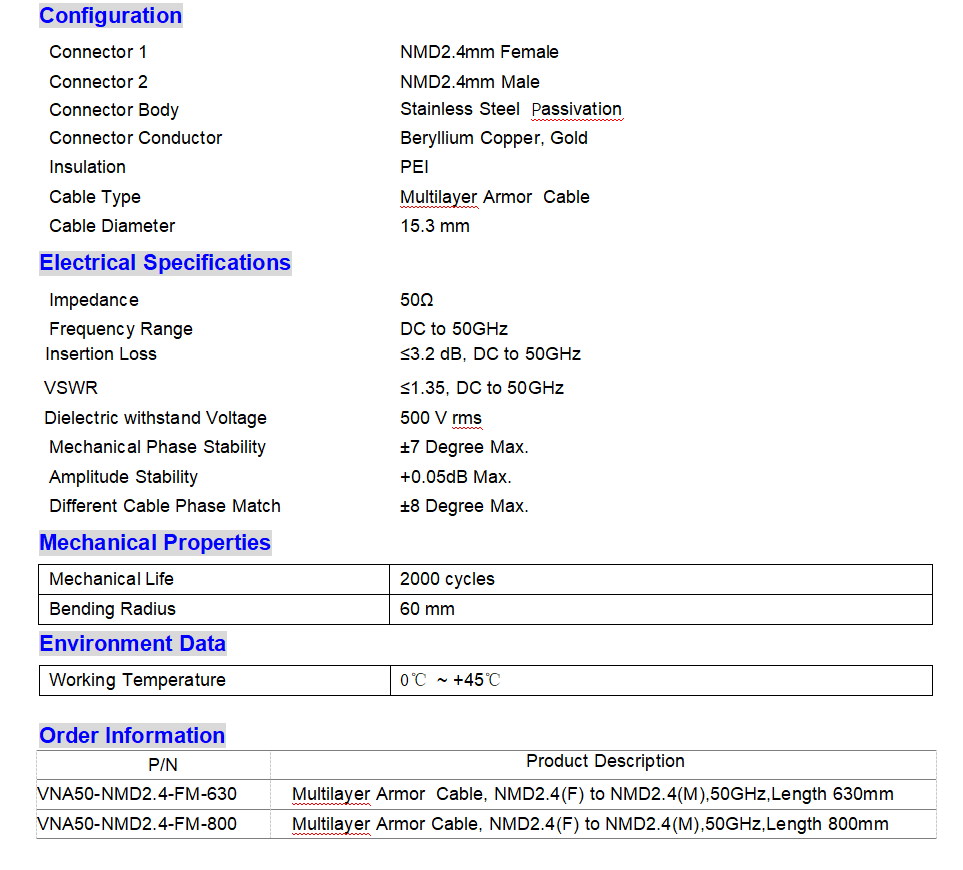
Task: Select the Connector 2 label
Action: point(98,82)
